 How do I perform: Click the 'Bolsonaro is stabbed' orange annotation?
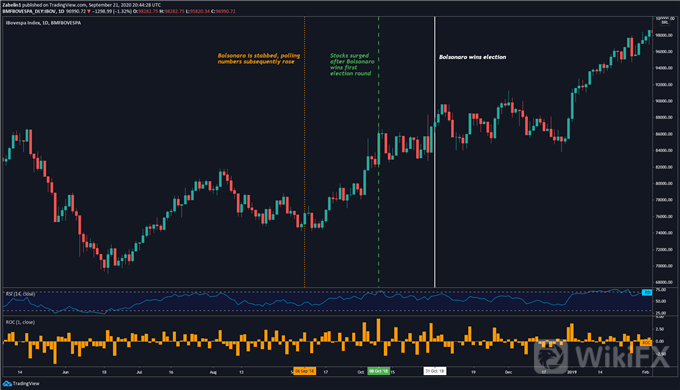point(258,59)
